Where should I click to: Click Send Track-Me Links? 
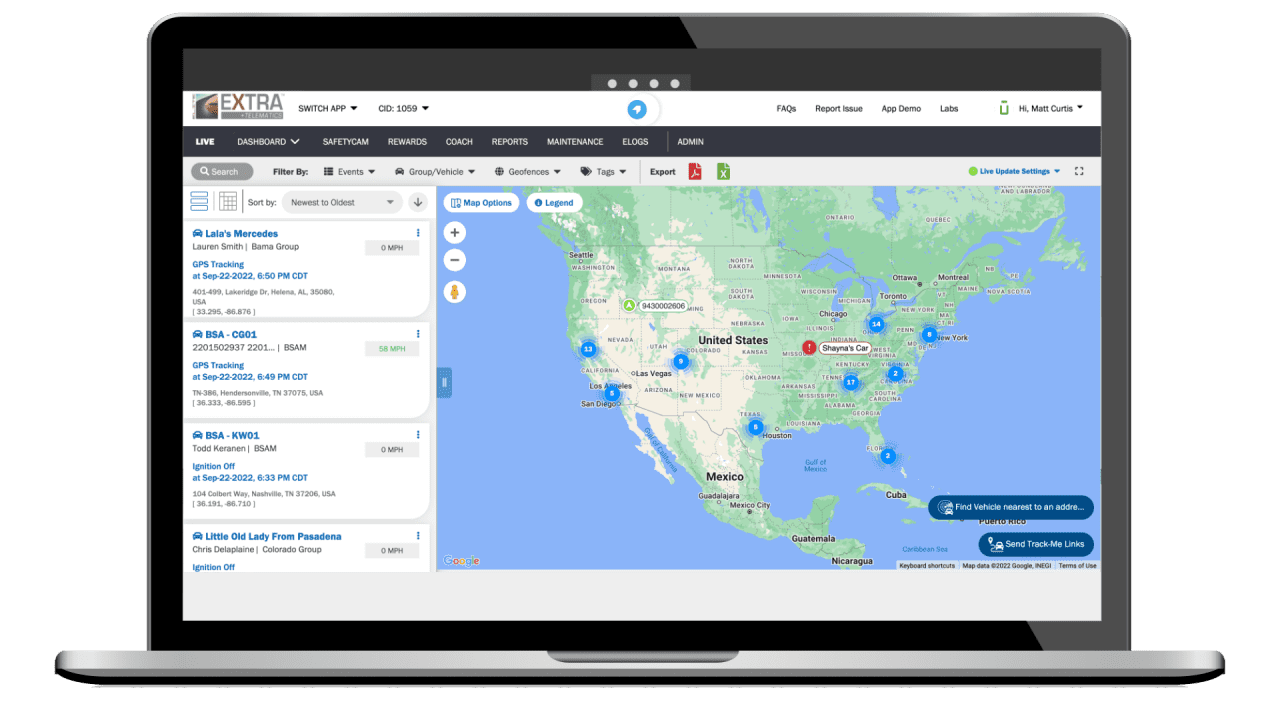coord(1036,544)
